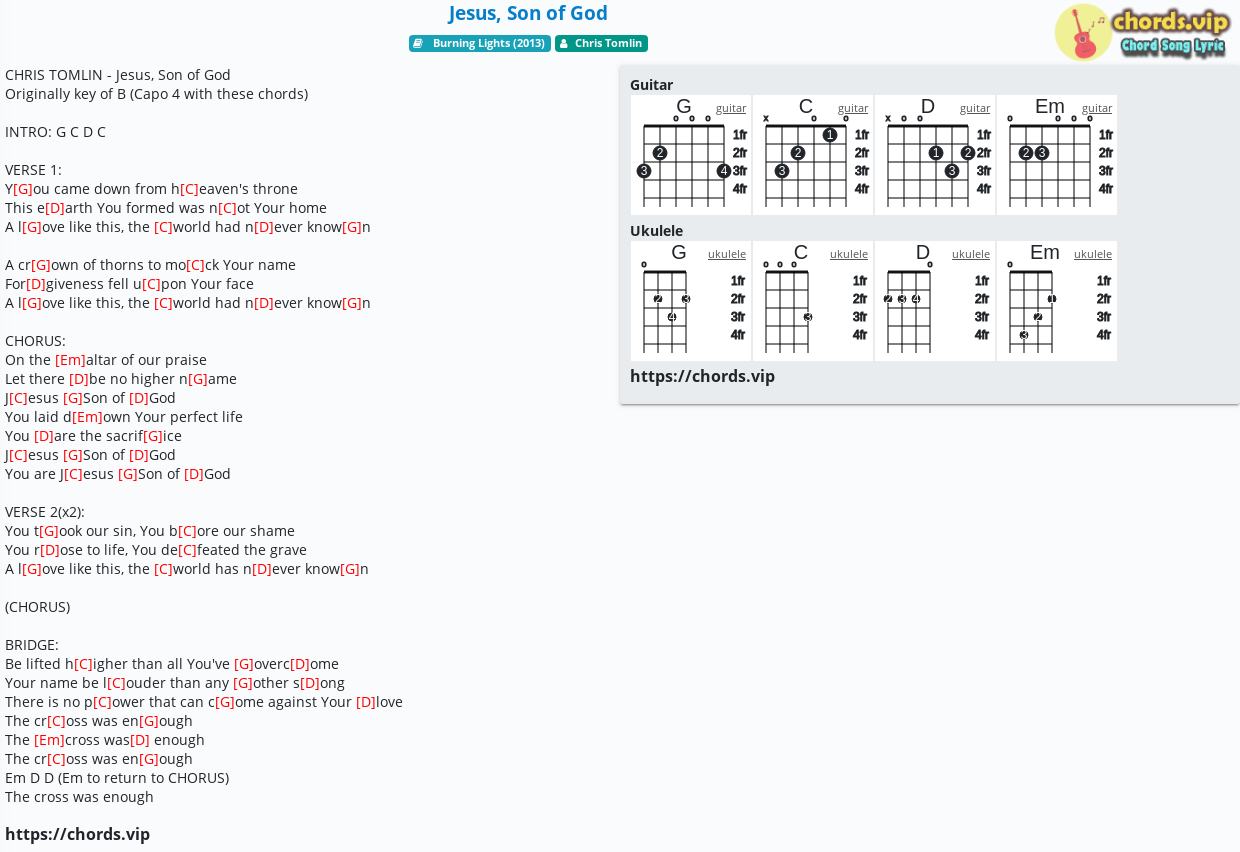Click the ukulele D chord diagram
Viewport: 1240px width, 852px height.
[935, 301]
